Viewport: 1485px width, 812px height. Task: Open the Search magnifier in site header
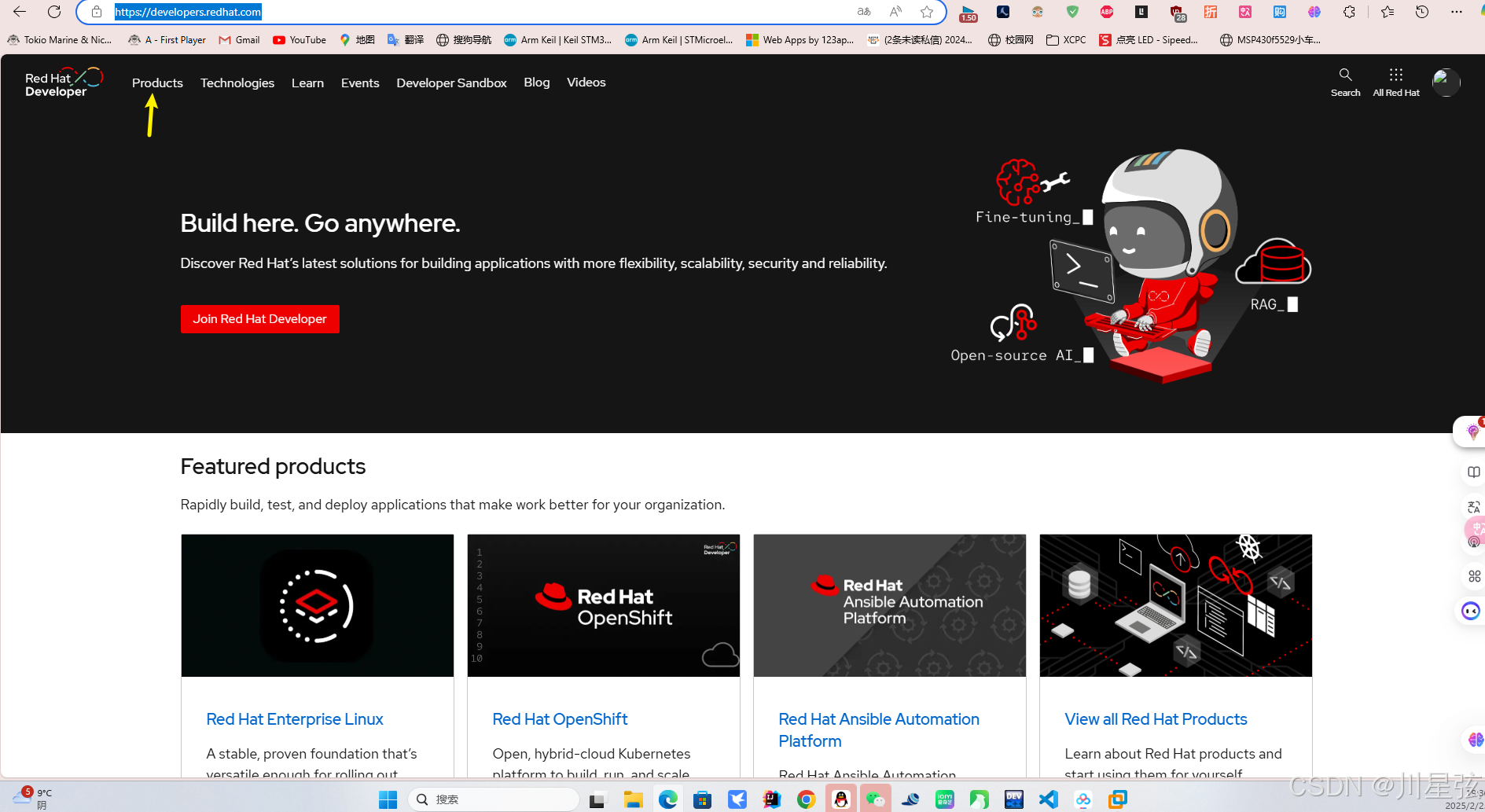1345,82
